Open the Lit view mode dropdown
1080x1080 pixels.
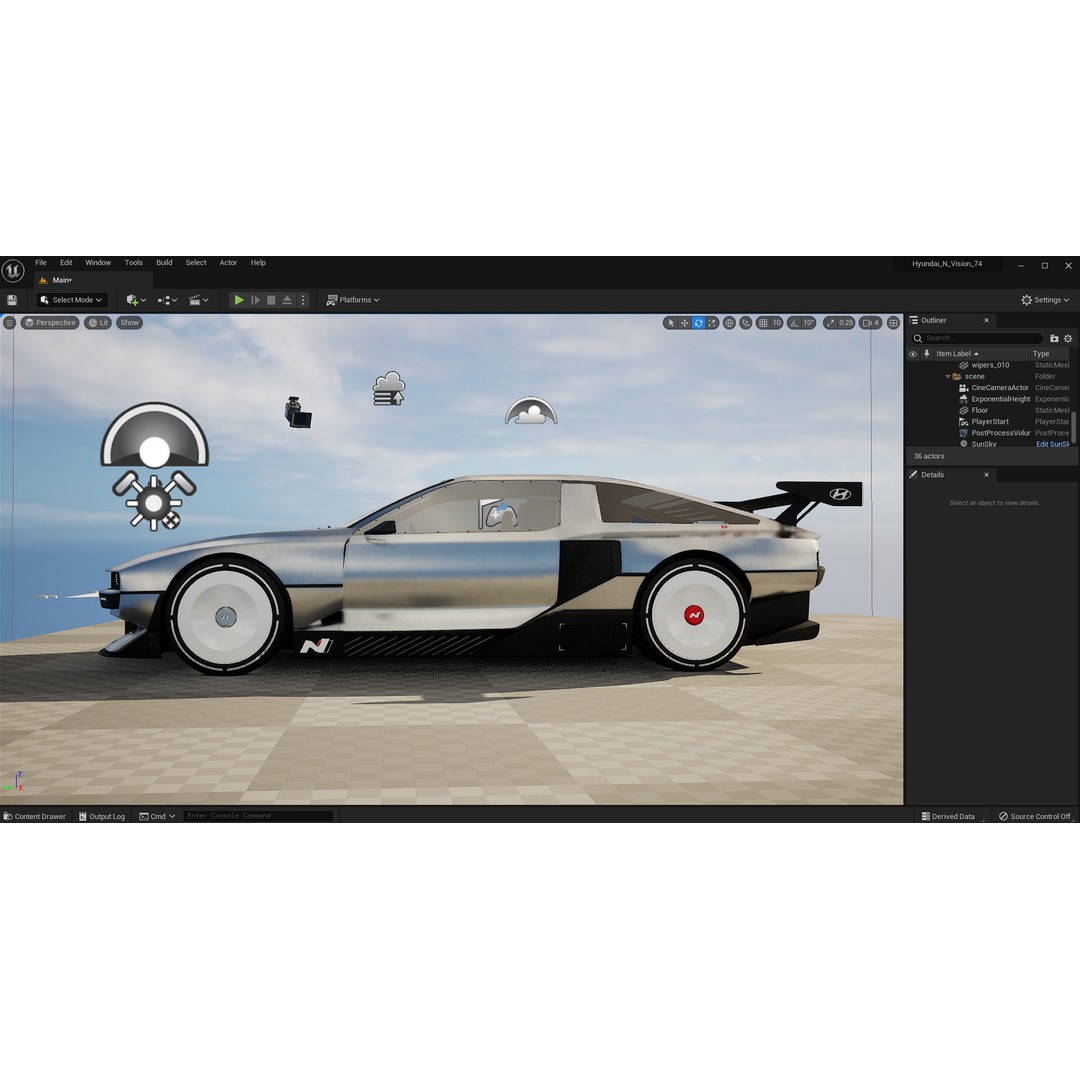point(98,323)
